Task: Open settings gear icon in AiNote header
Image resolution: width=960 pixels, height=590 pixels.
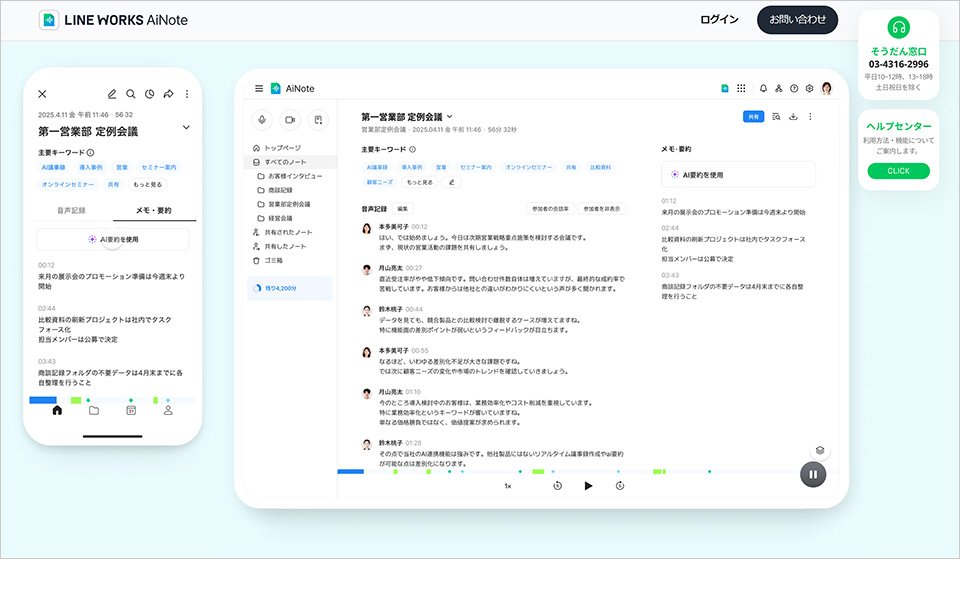Action: [809, 88]
